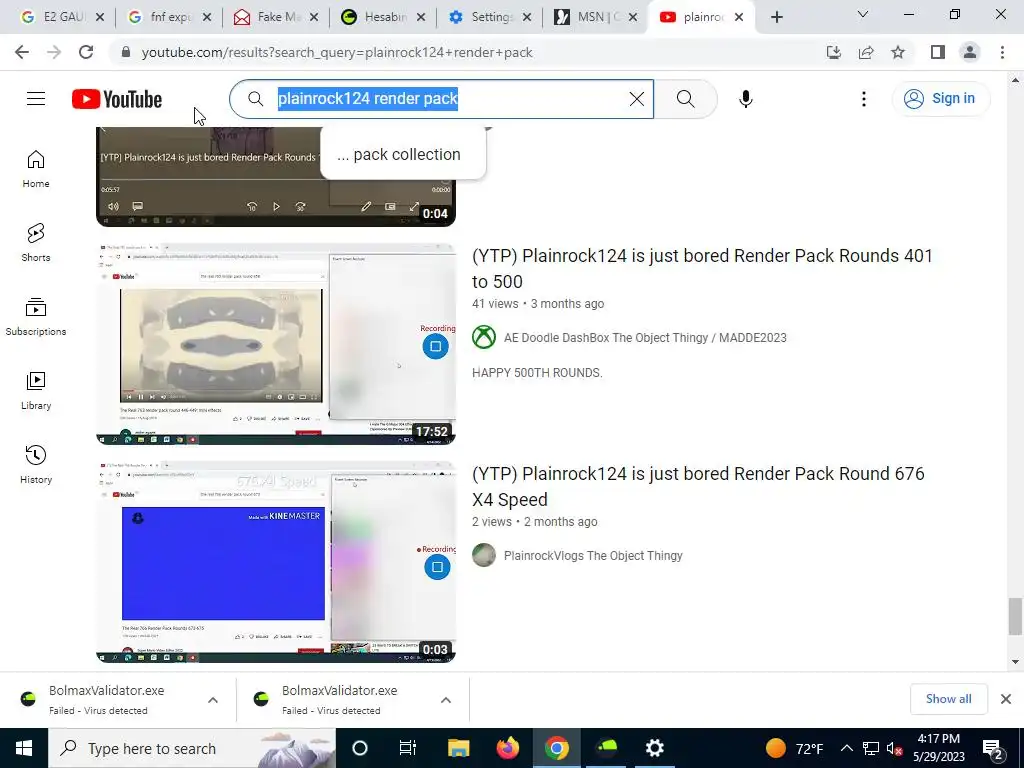Open YouTube settings three-dot menu
1024x768 pixels.
864,99
